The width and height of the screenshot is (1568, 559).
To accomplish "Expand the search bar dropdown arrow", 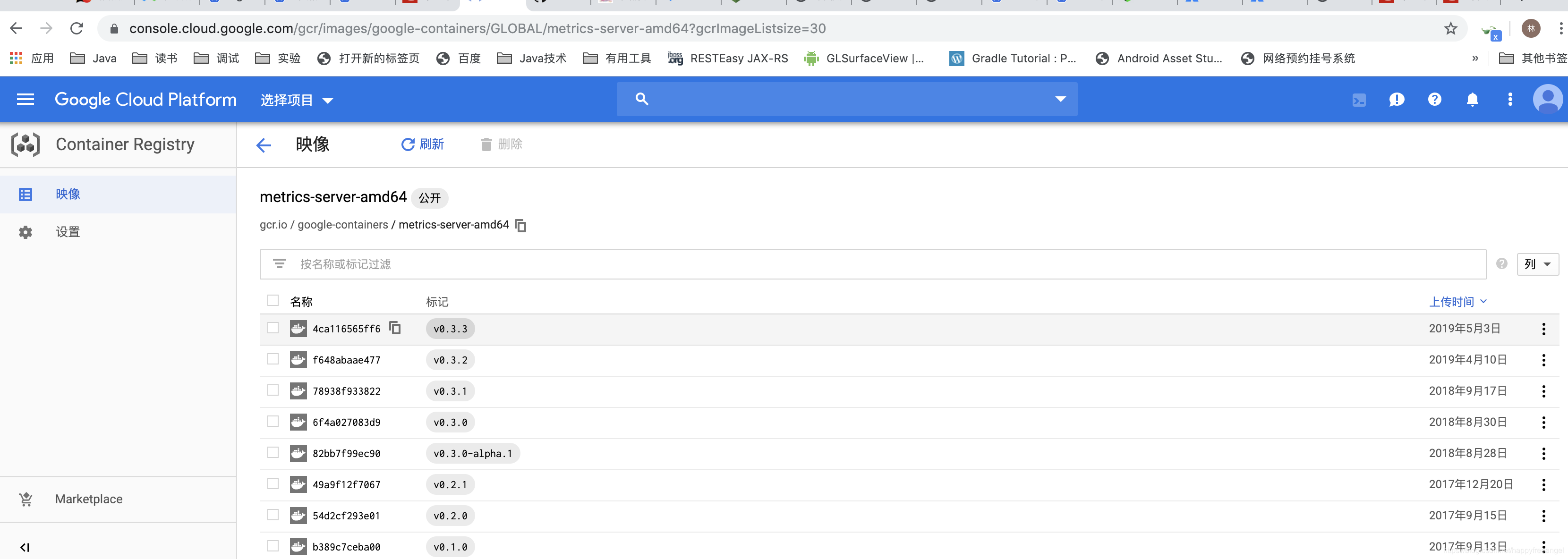I will coord(1060,99).
